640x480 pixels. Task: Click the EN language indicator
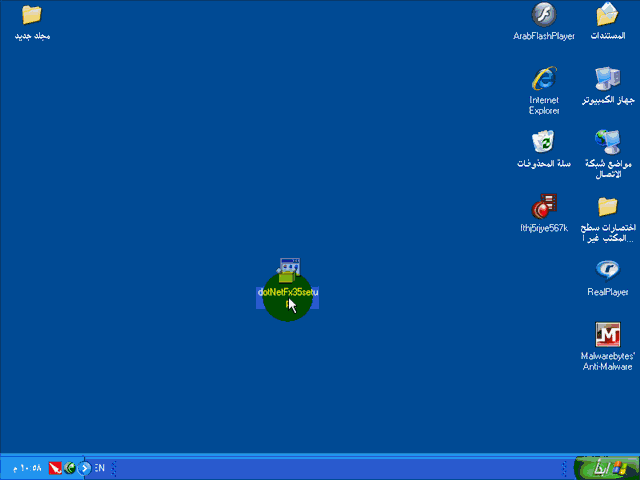pos(100,468)
